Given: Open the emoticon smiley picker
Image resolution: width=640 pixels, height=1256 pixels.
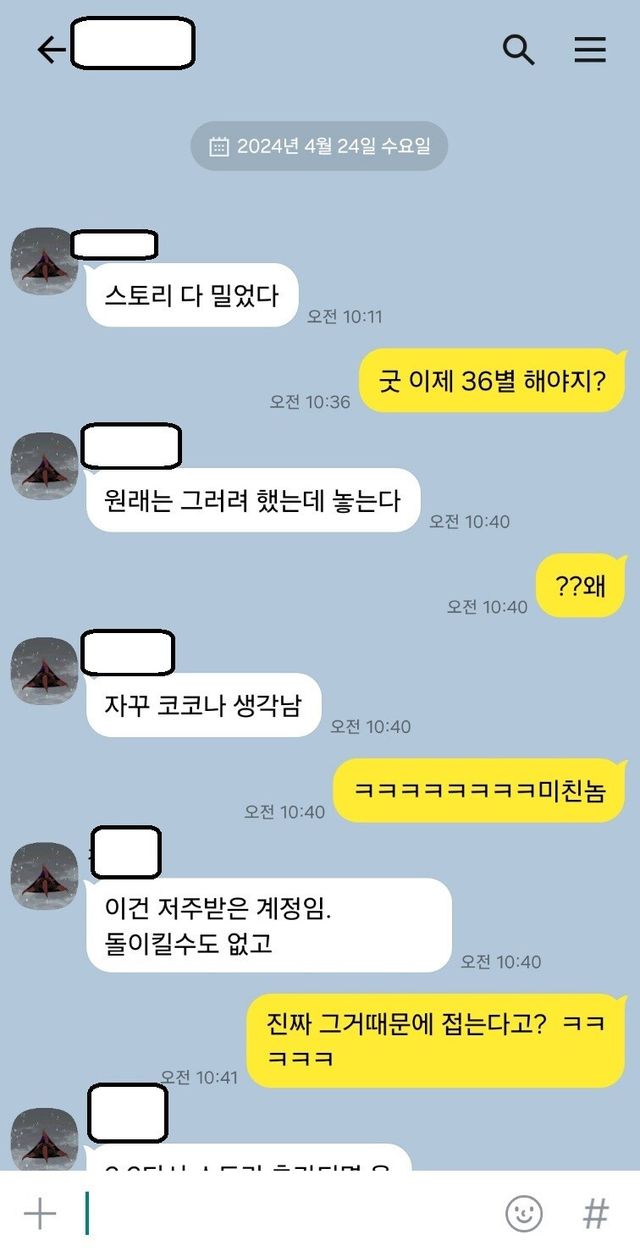Looking at the screenshot, I should (x=523, y=1213).
